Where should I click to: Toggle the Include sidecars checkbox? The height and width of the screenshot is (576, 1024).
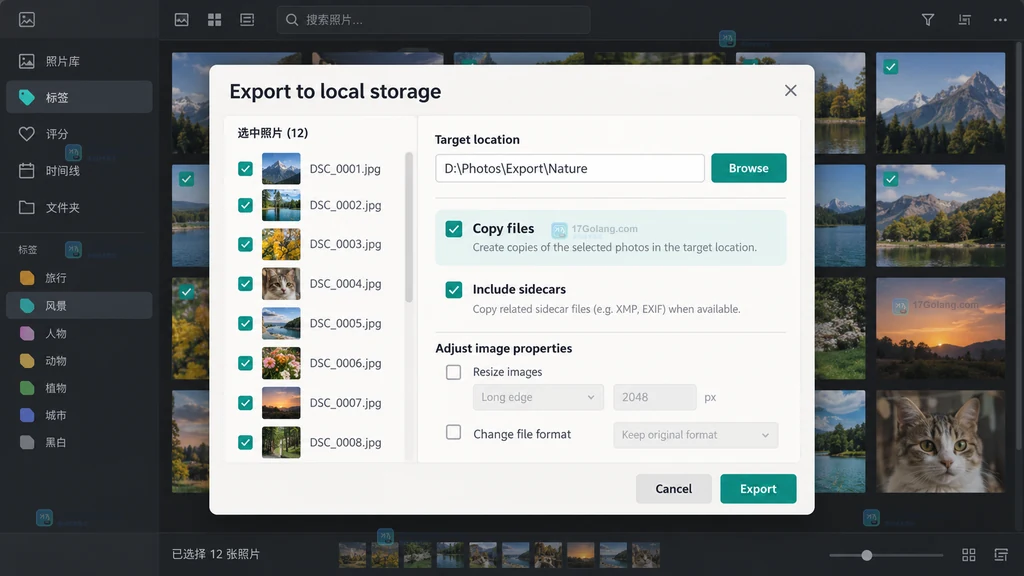[x=454, y=289]
